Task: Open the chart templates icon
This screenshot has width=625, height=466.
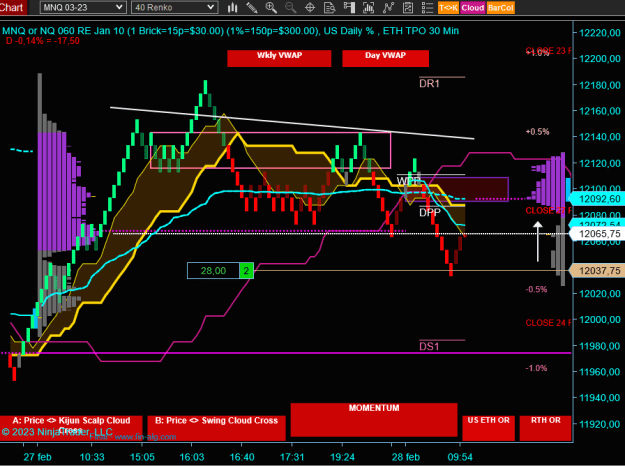Action: tap(407, 8)
